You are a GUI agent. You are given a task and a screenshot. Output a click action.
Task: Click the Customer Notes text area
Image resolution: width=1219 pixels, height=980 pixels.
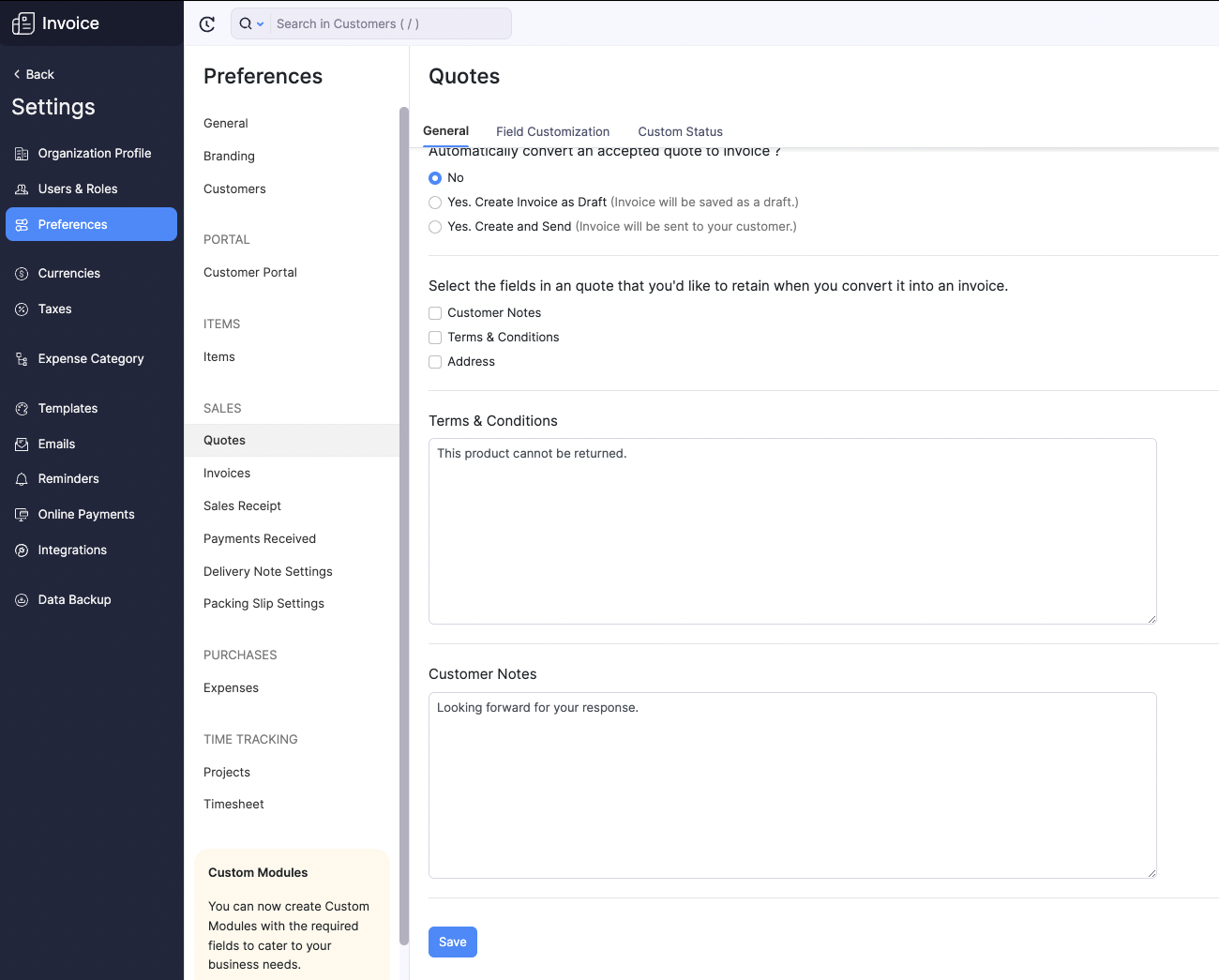pyautogui.click(x=792, y=785)
